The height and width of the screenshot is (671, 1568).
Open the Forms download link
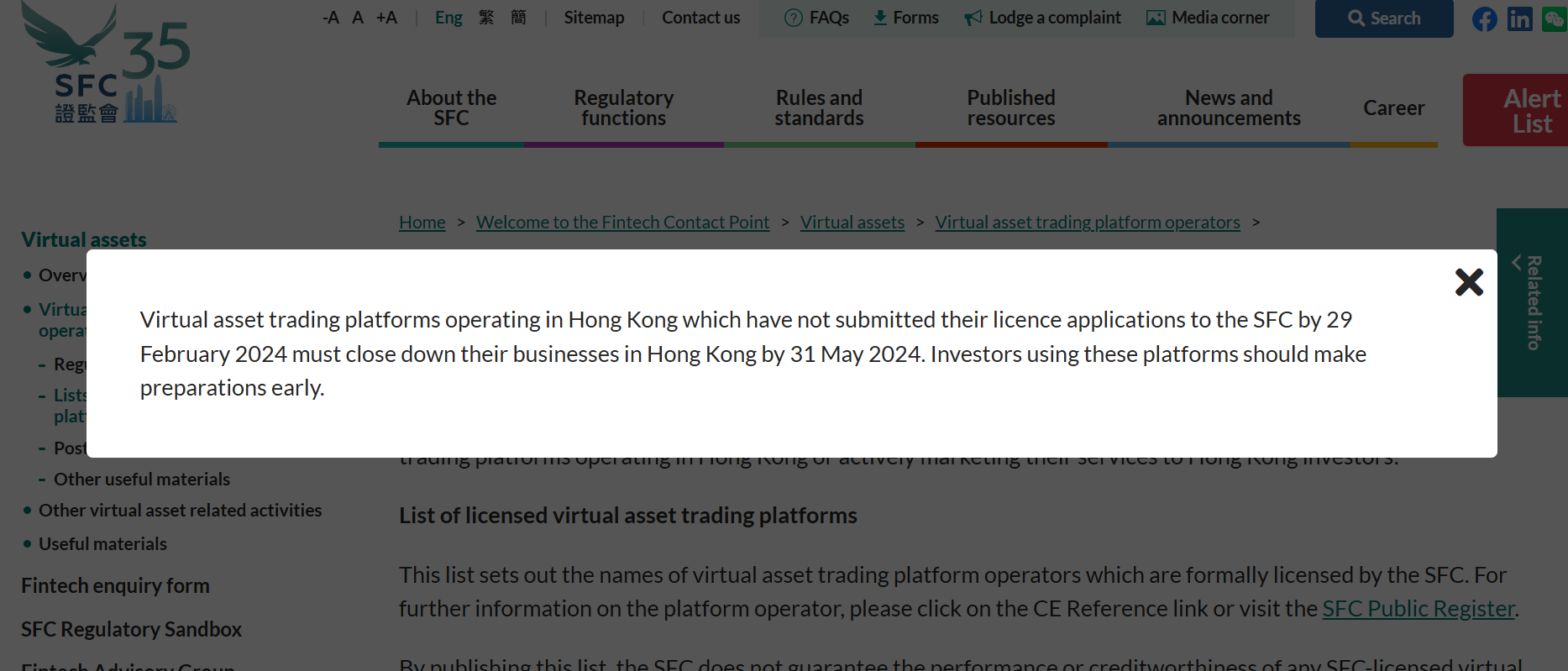click(905, 18)
